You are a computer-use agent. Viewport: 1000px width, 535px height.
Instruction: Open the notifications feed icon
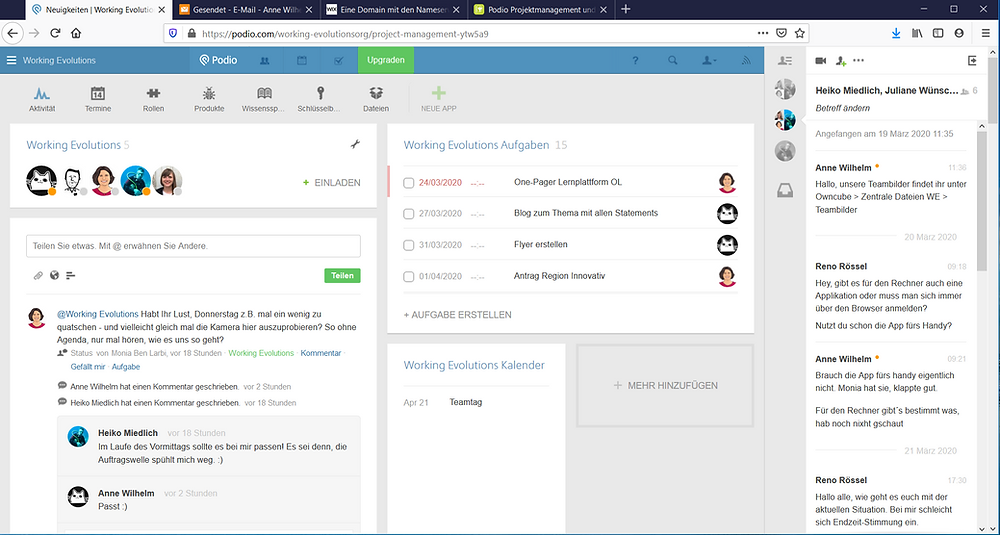(746, 61)
